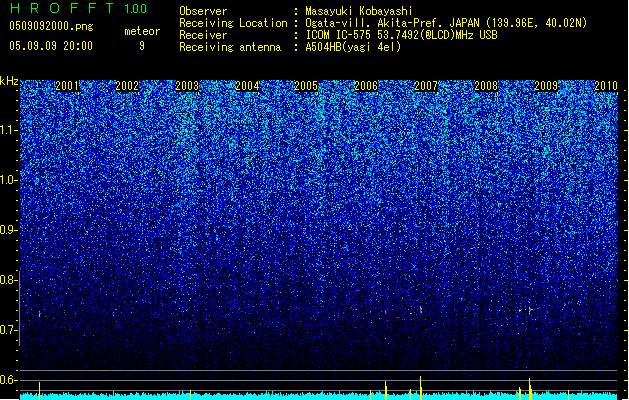
Task: Click the tall yellow signal spike after 2007
Action: click(x=420, y=386)
